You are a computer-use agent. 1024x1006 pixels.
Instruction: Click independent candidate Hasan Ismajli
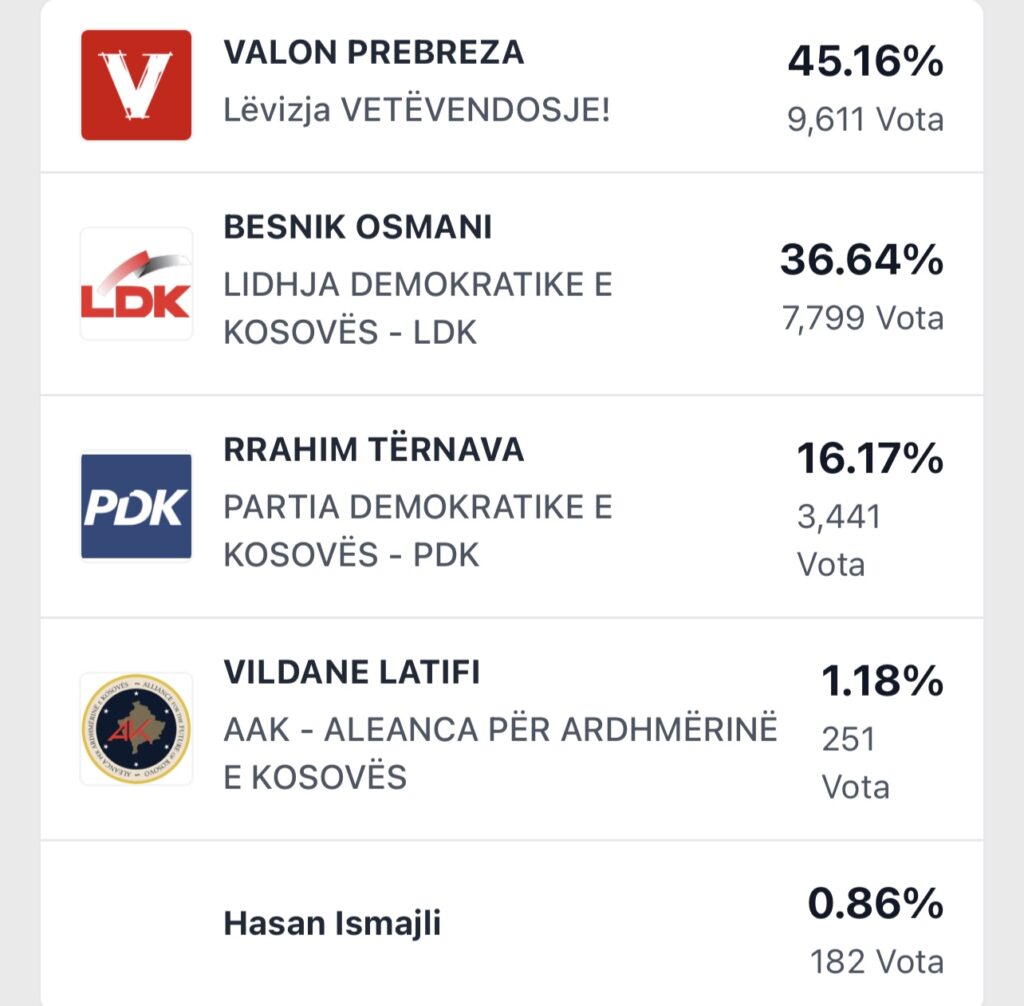332,923
